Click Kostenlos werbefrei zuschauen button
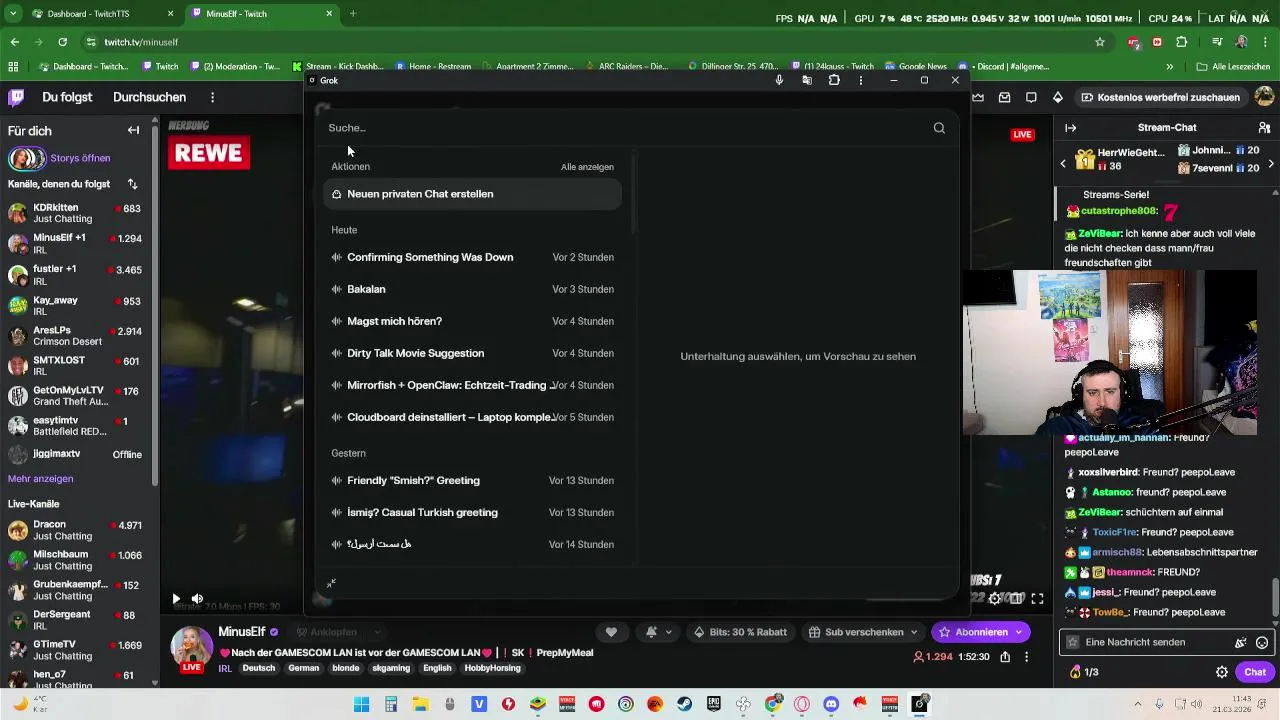 coord(1160,97)
